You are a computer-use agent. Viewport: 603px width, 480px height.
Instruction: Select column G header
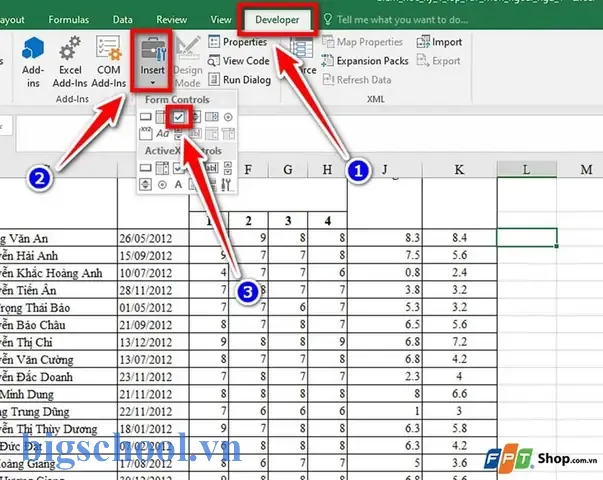288,170
